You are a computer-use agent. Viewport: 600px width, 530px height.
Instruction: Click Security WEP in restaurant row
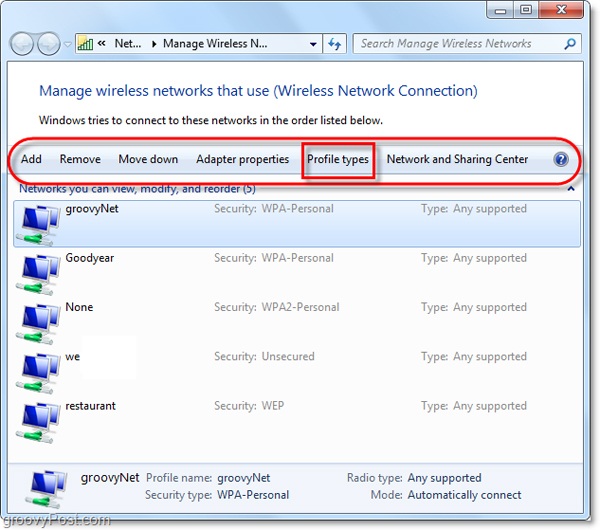tap(249, 406)
